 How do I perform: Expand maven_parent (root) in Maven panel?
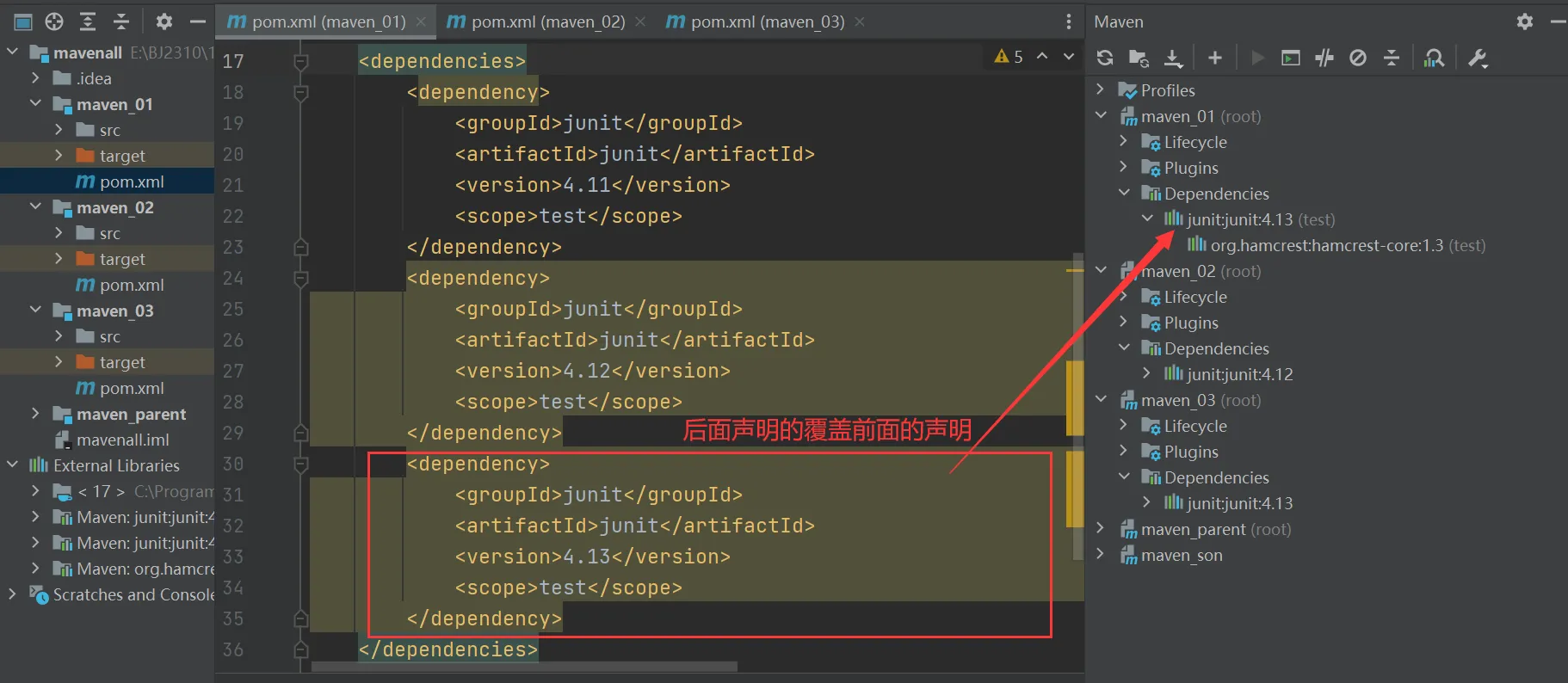pos(1101,528)
